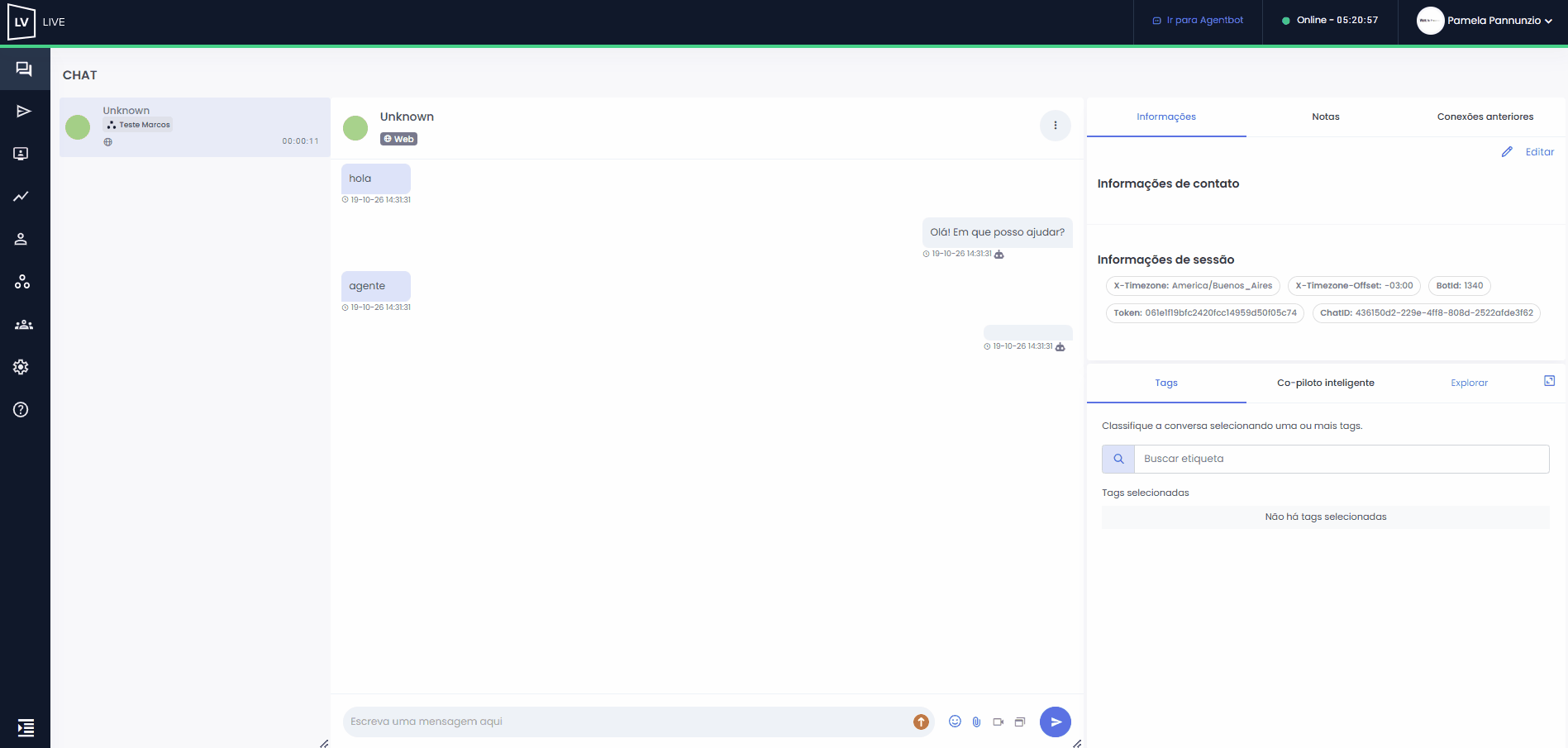Screen dimensions: 1568x748
Task: Open the help question-mark sidebar icon
Action: point(21,410)
